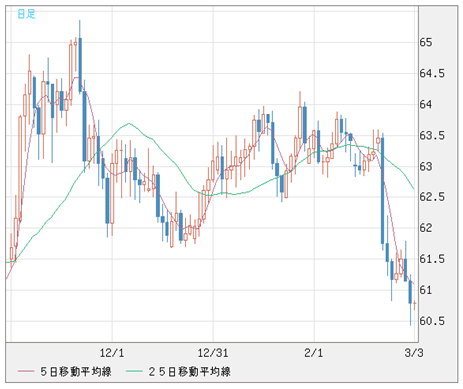Click the 63.5 price axis label
The height and width of the screenshot is (389, 463).
pos(432,136)
